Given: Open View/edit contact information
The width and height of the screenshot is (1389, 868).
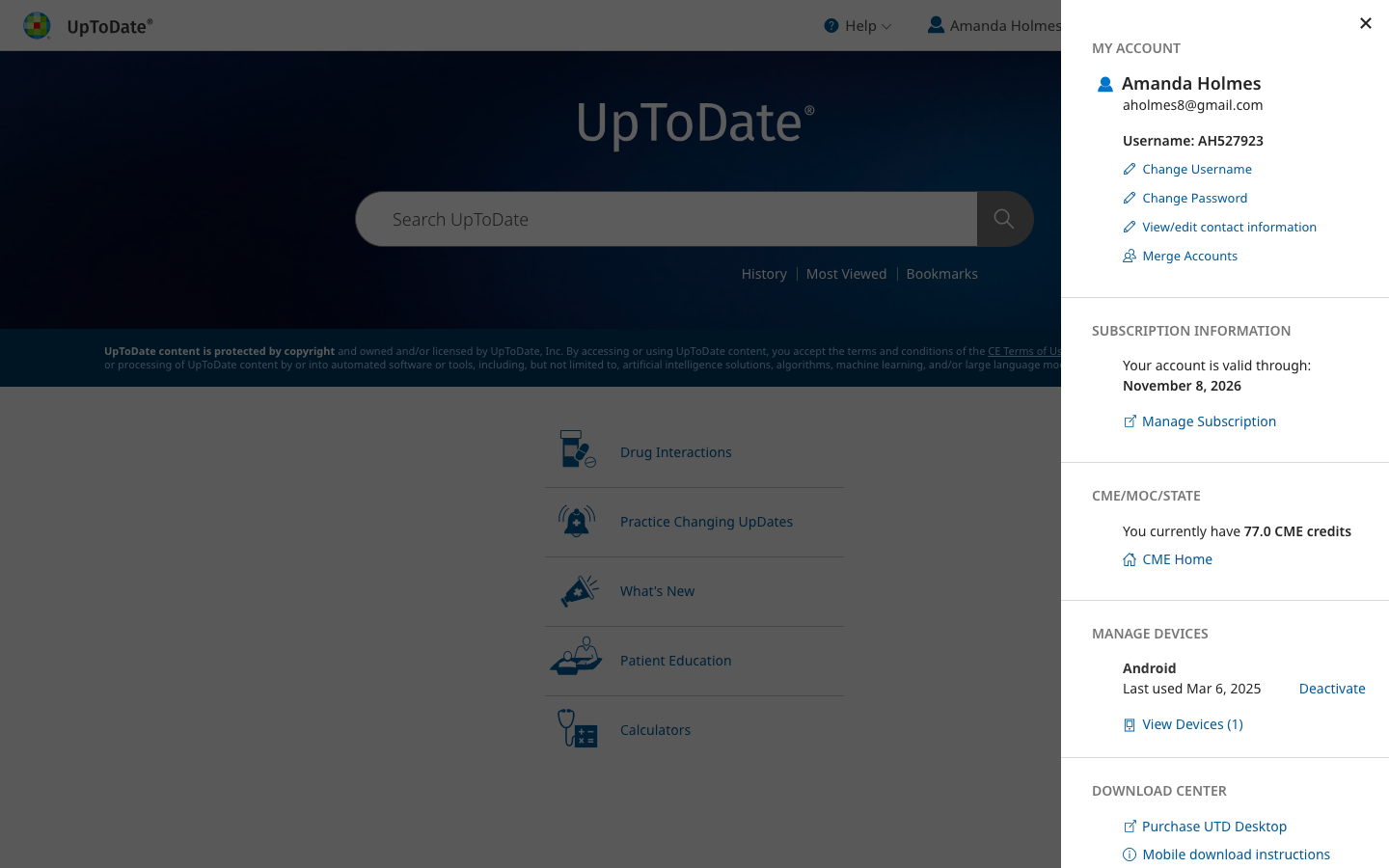Looking at the screenshot, I should pos(1229,227).
